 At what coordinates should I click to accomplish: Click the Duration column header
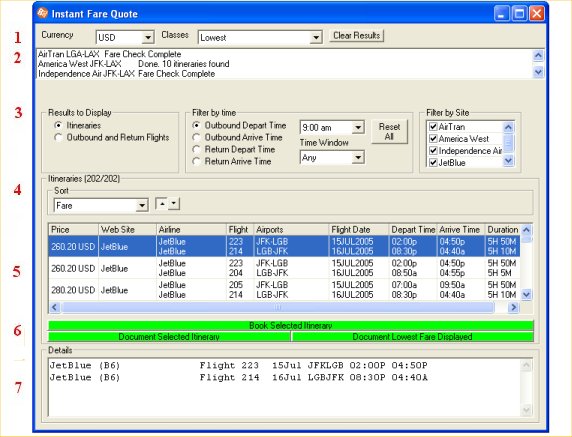pos(503,230)
